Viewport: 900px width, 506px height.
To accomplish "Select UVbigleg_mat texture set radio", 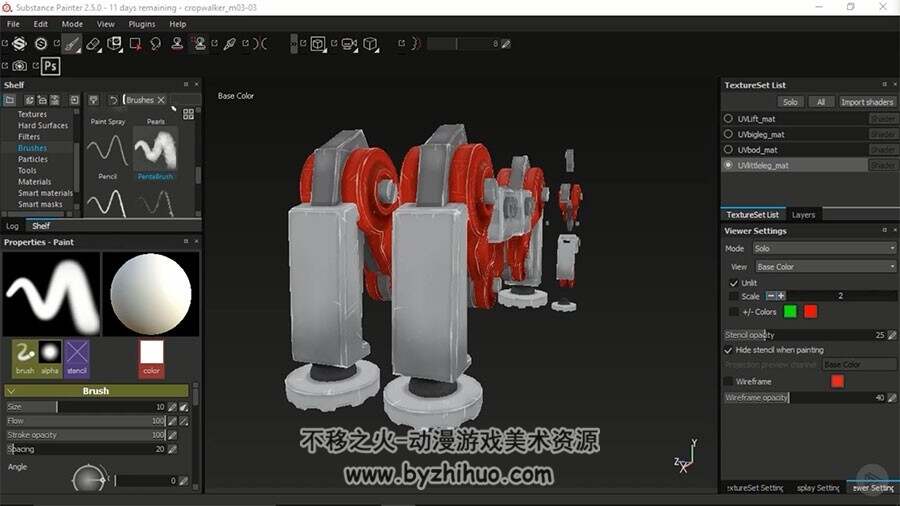I will tap(728, 134).
